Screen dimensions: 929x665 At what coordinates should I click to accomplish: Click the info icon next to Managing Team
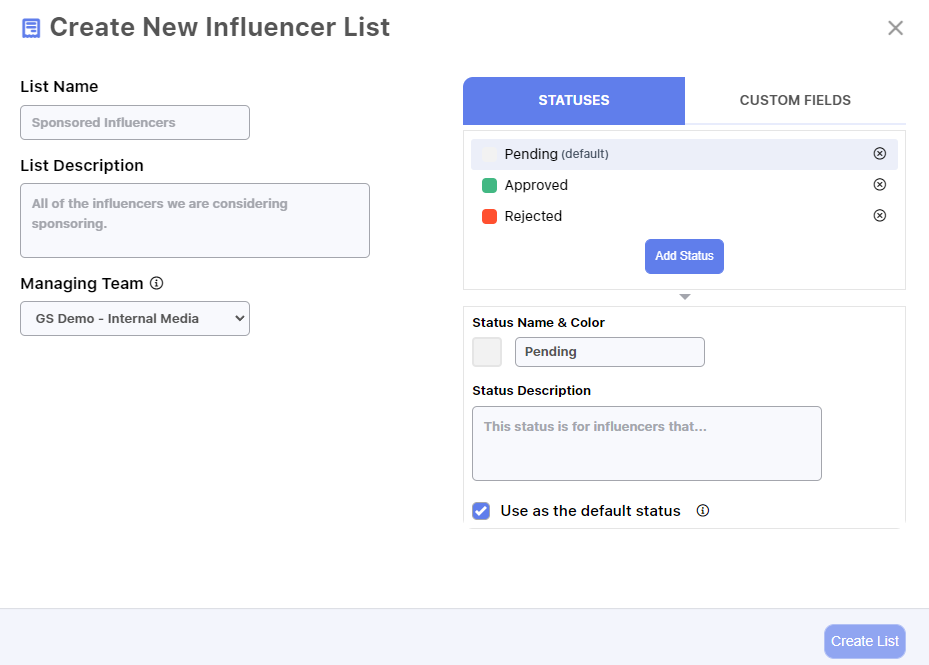[156, 284]
